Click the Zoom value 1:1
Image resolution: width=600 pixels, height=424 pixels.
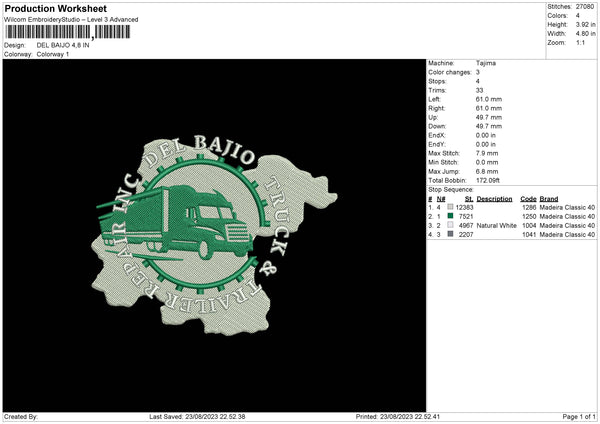(x=580, y=42)
